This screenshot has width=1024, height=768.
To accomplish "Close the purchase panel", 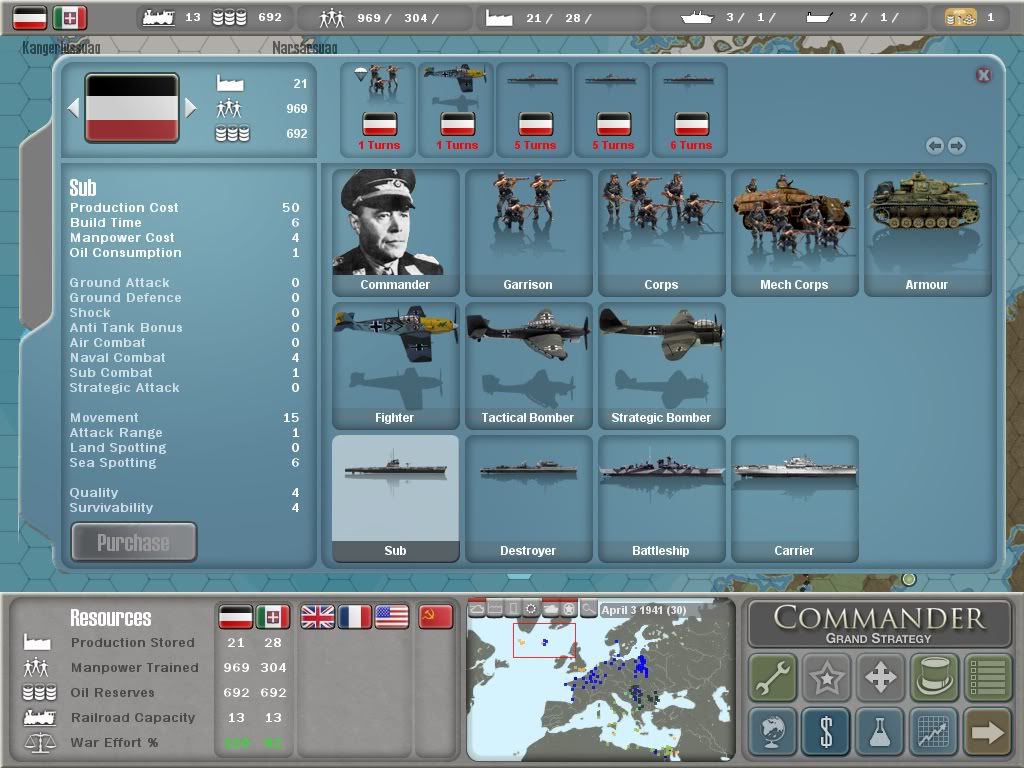I will 984,75.
